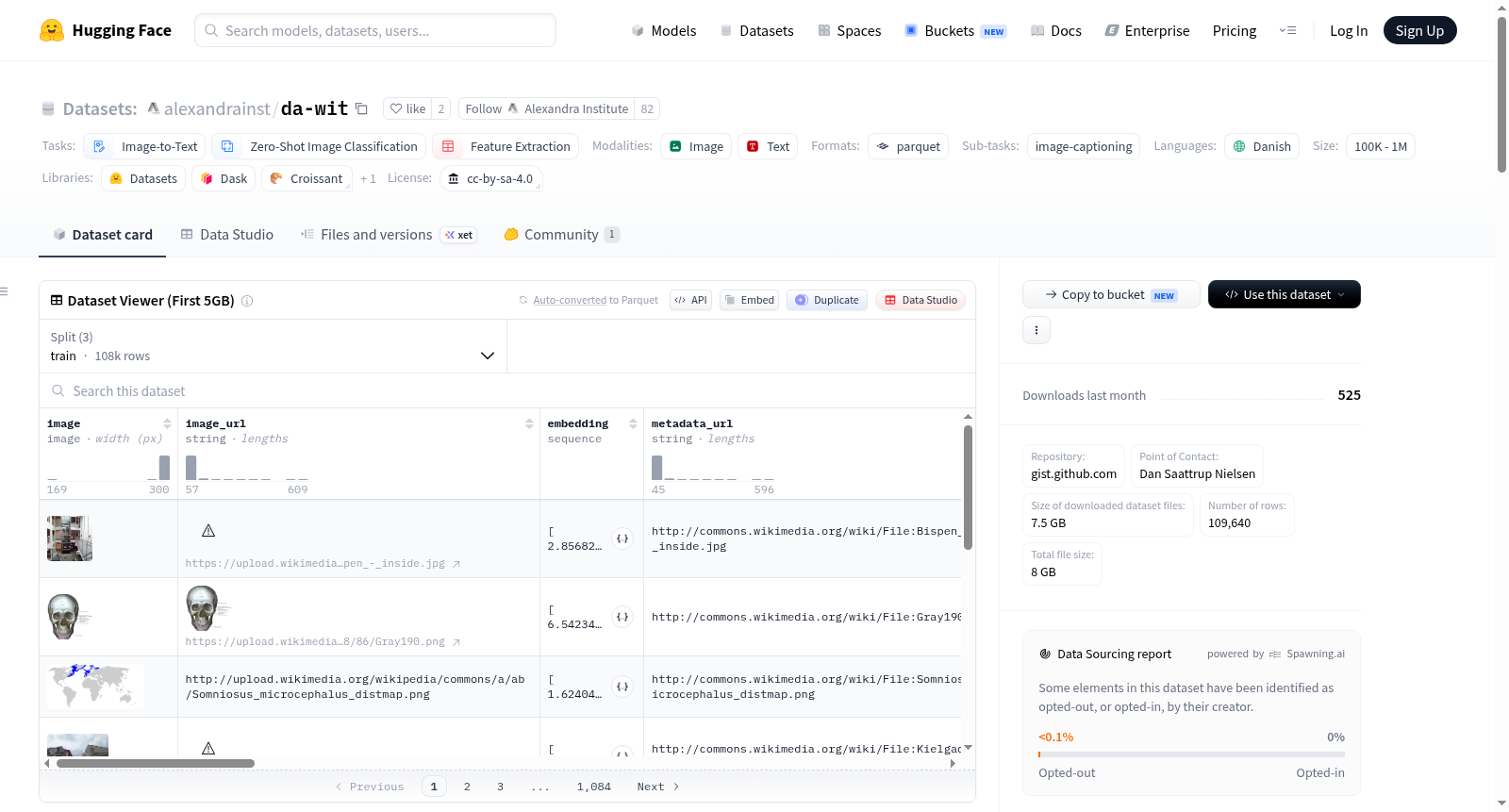Screen dimensions: 1509x812
Task: Copy dataset name with the copy icon
Action: point(361,108)
